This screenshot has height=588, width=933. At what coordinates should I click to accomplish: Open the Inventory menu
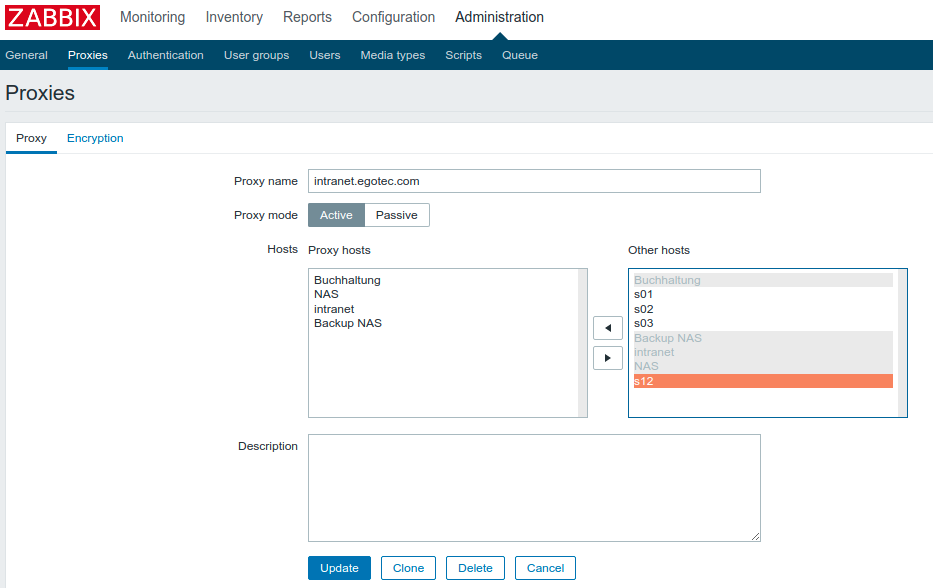pyautogui.click(x=233, y=17)
